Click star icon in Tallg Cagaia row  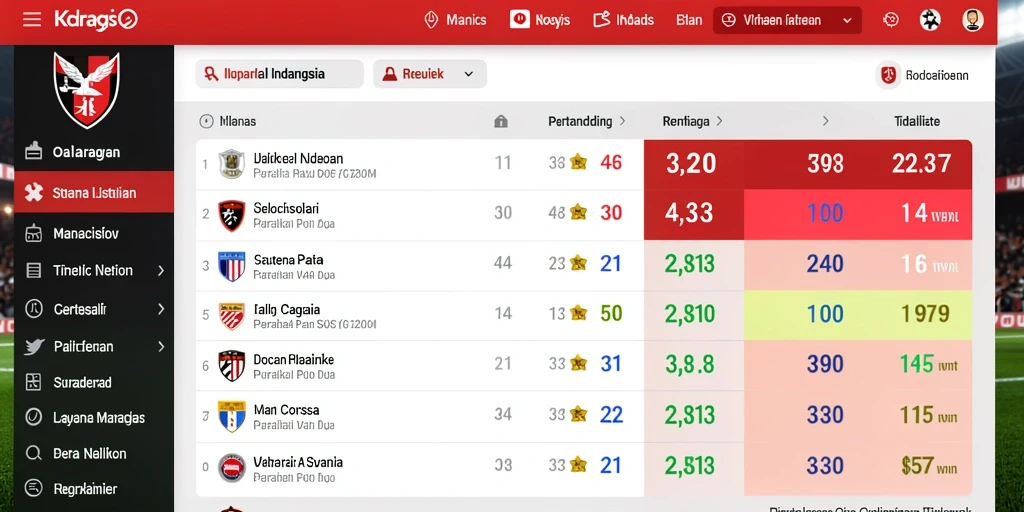[578, 313]
